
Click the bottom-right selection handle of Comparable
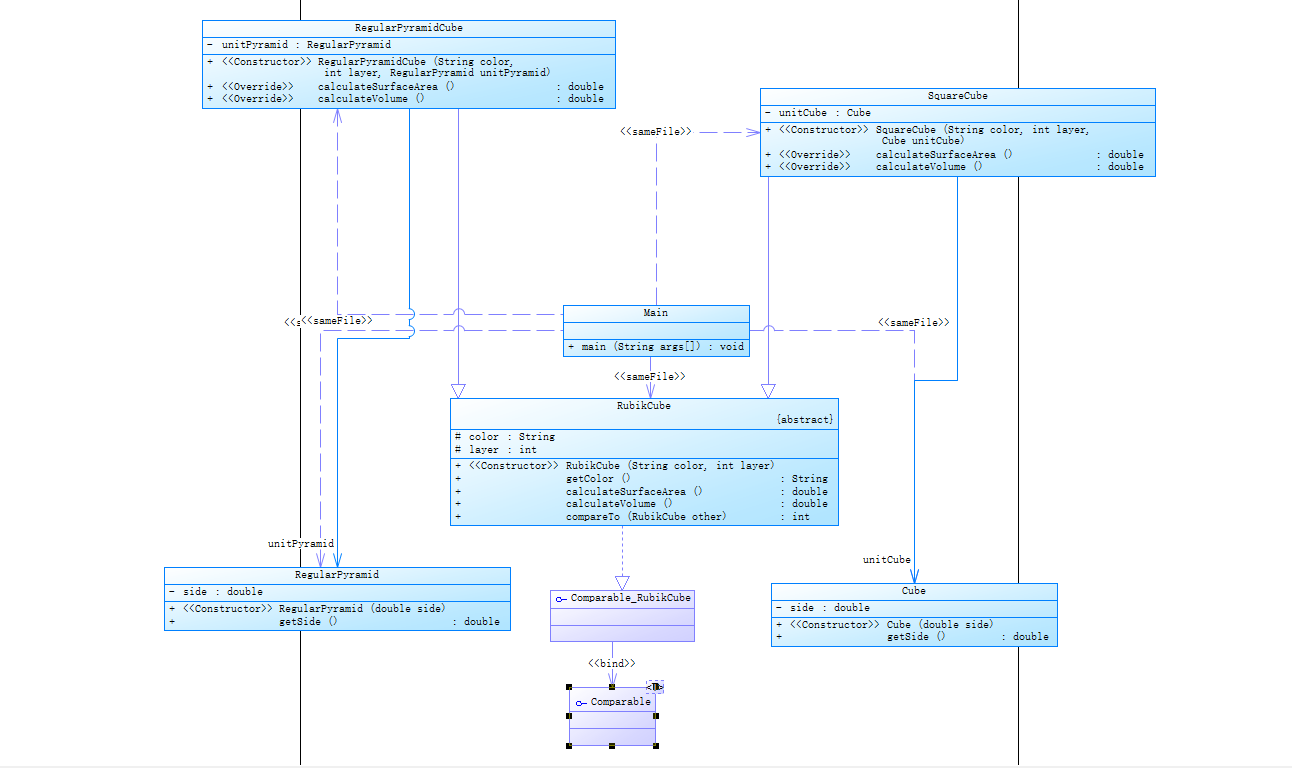click(656, 746)
